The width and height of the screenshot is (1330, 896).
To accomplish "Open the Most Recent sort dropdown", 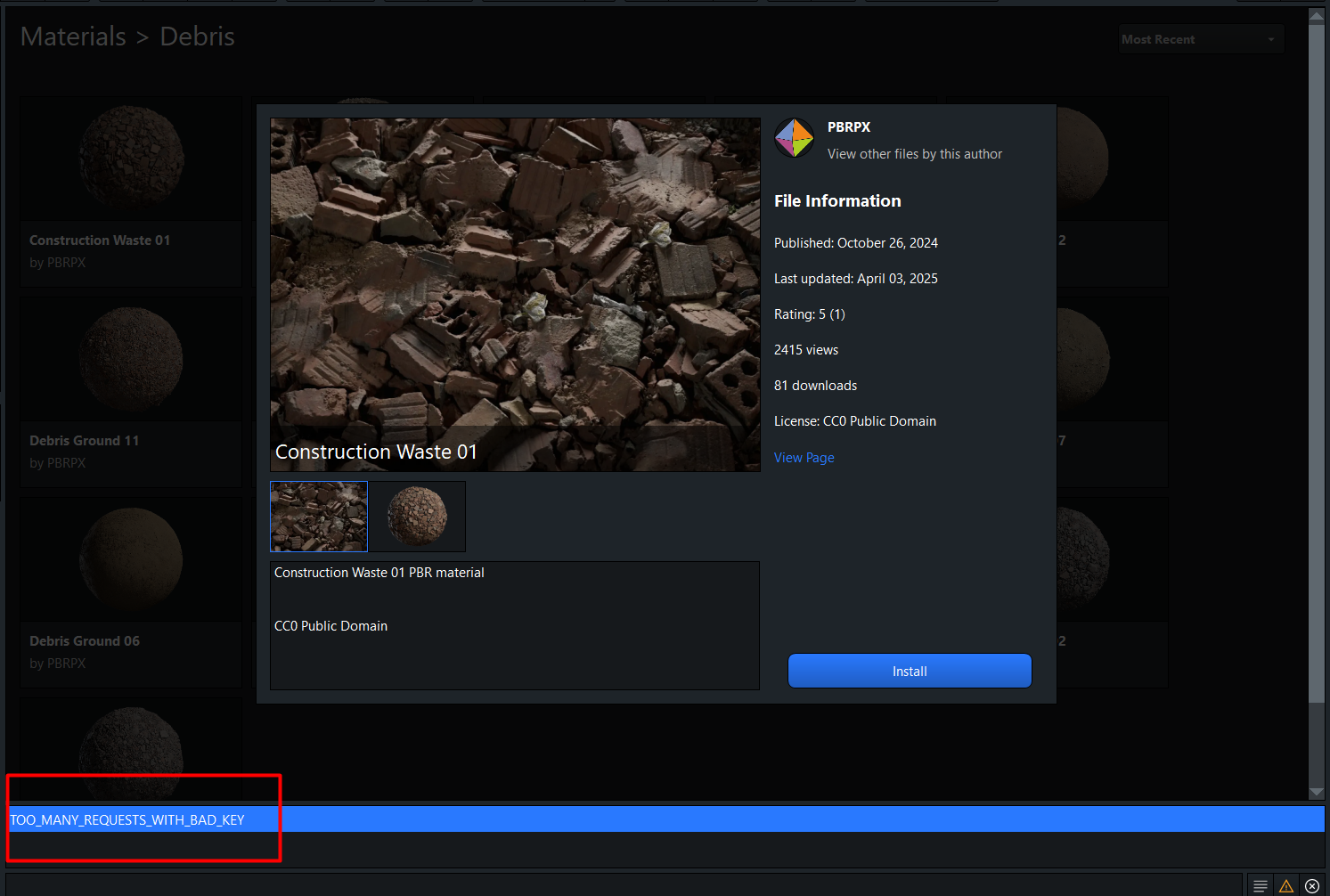I will pyautogui.click(x=1199, y=39).
